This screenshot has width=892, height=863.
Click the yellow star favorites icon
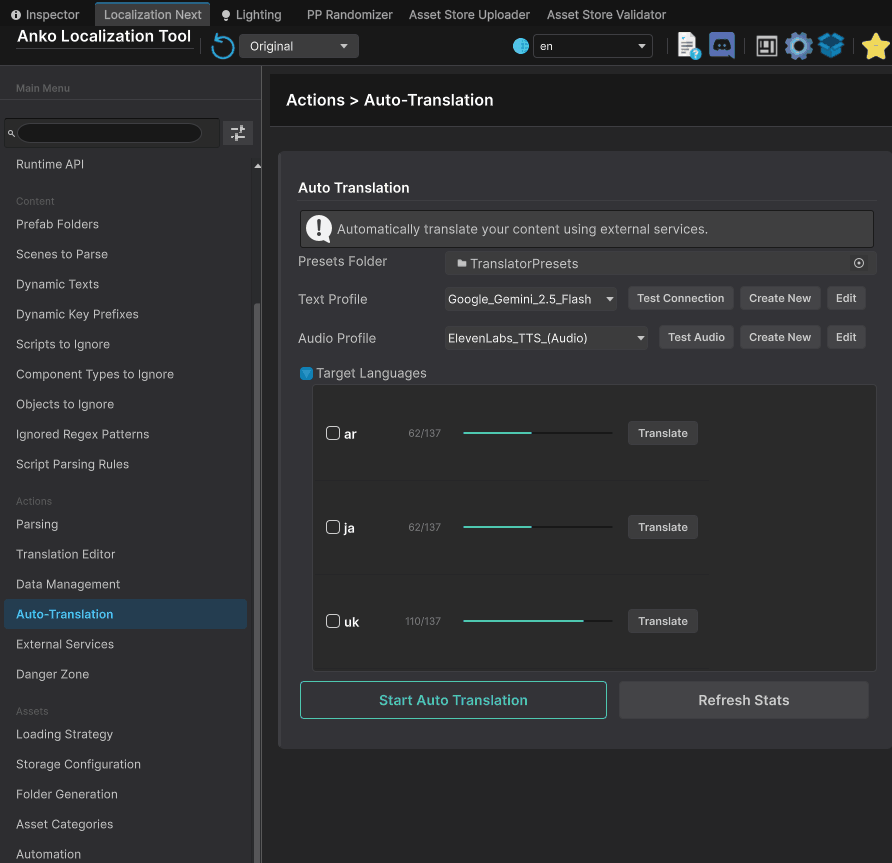click(x=876, y=45)
